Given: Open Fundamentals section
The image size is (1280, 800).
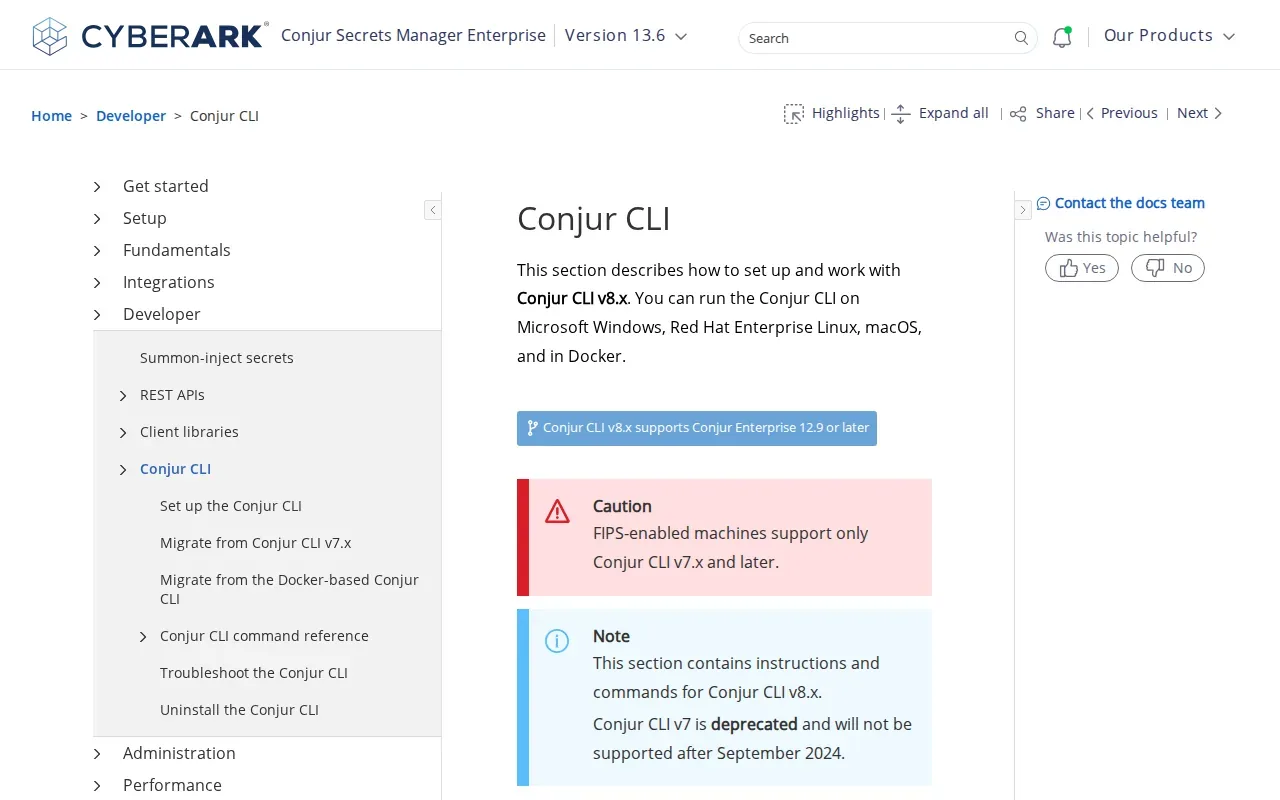Looking at the screenshot, I should tap(177, 250).
